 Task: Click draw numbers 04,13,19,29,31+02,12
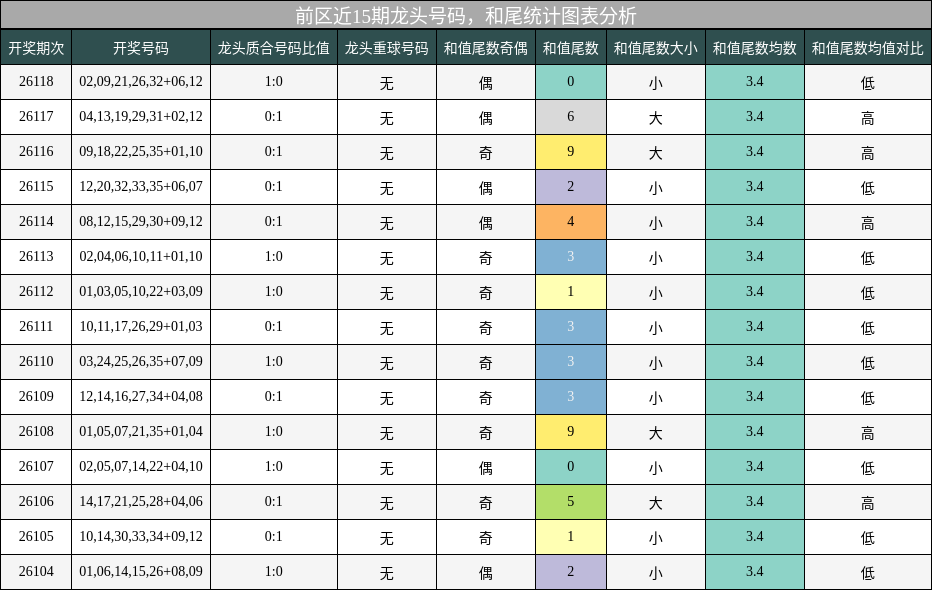click(141, 116)
